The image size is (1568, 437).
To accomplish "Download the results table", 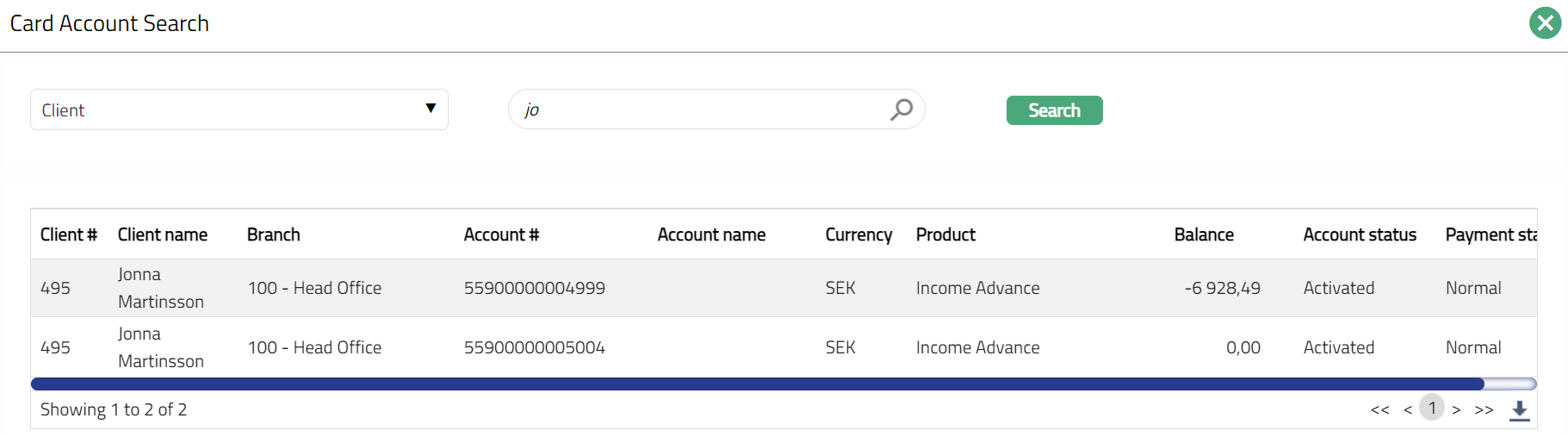I will (1519, 410).
